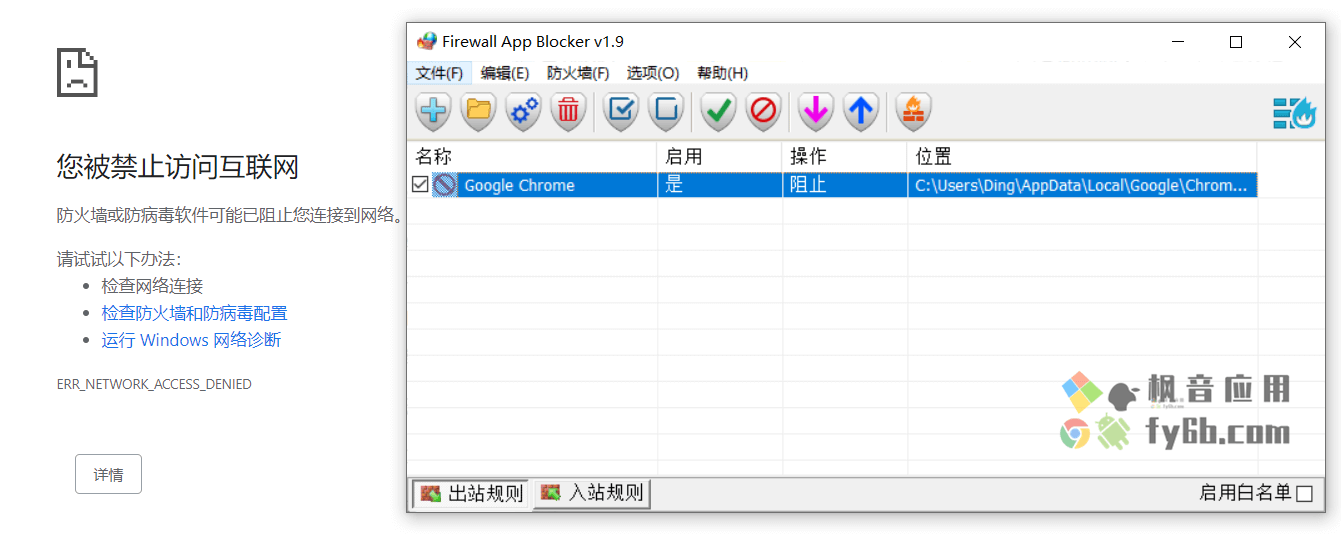Click the checked-box Enable Rule icon

tap(622, 111)
